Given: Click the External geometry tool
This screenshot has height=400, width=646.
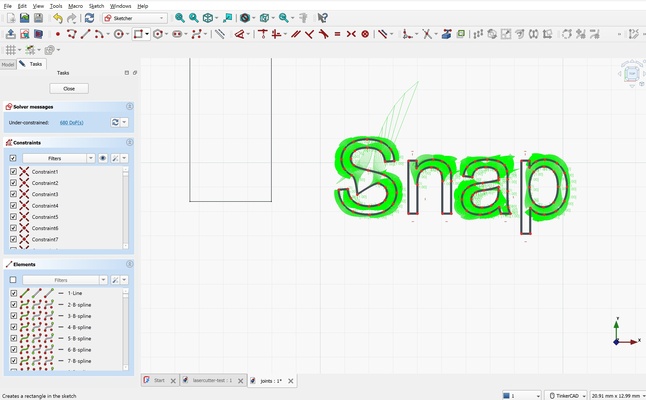Looking at the screenshot, I should [446, 34].
